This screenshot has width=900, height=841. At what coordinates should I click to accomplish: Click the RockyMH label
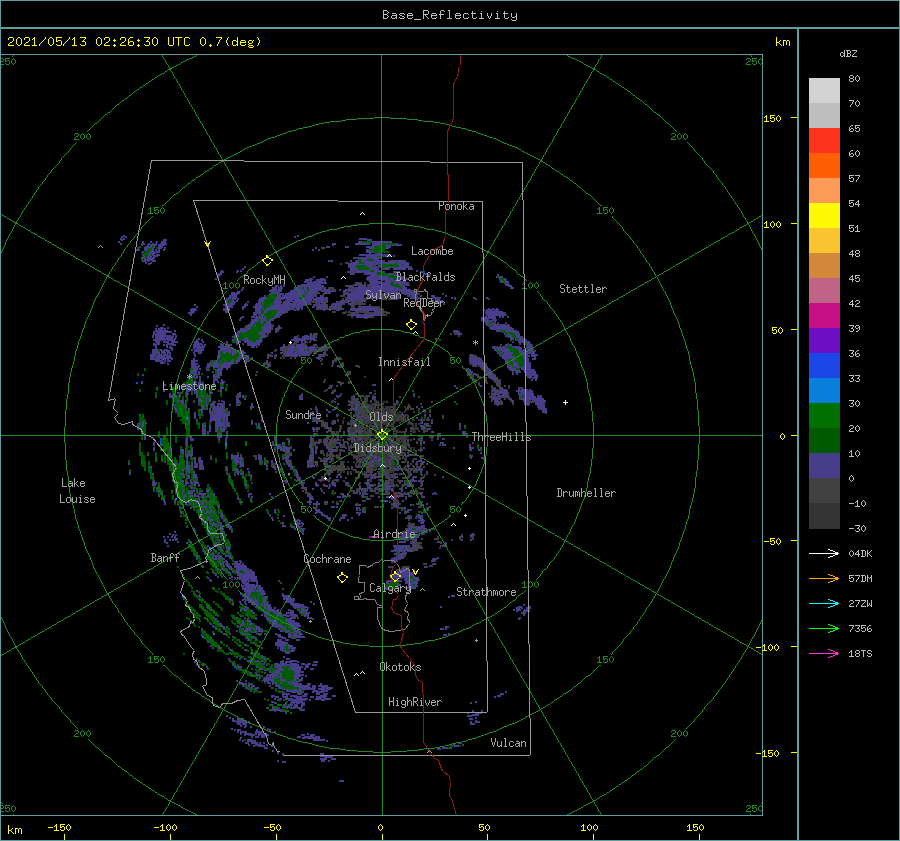264,280
